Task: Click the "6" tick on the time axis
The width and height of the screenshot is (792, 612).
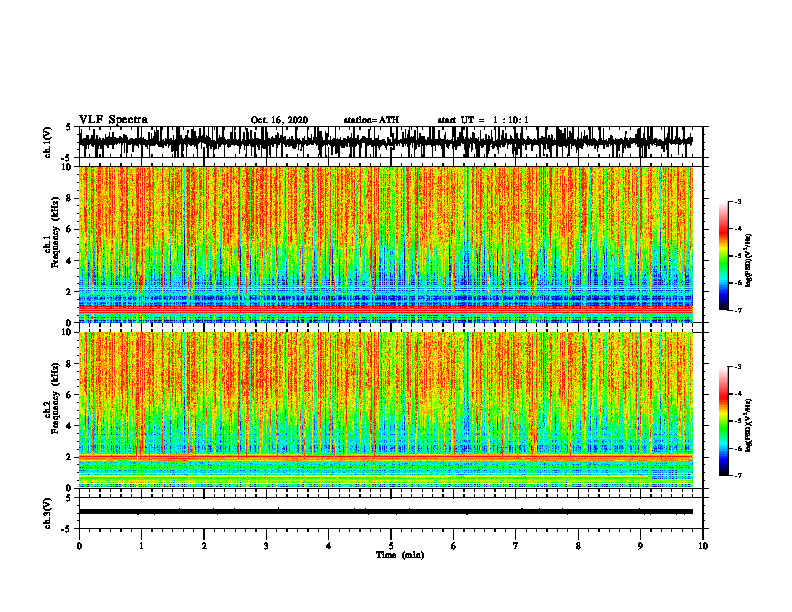Action: click(x=454, y=546)
